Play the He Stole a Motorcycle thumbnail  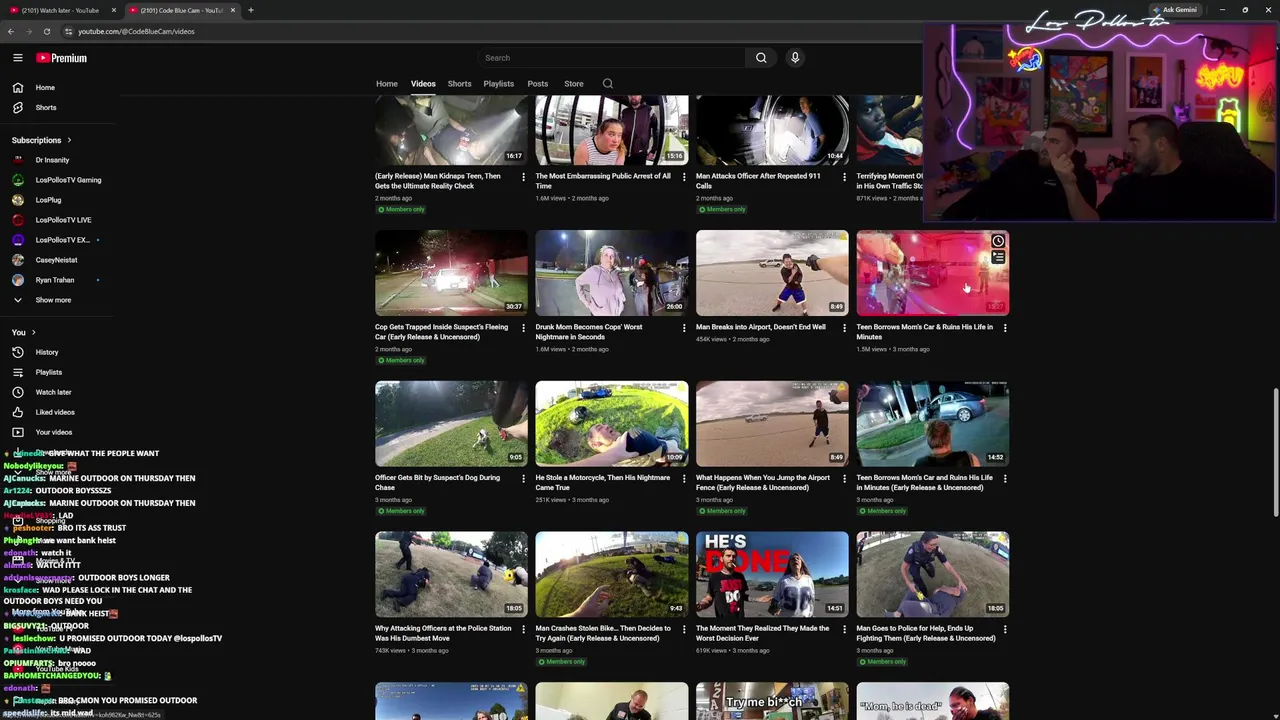tap(612, 424)
